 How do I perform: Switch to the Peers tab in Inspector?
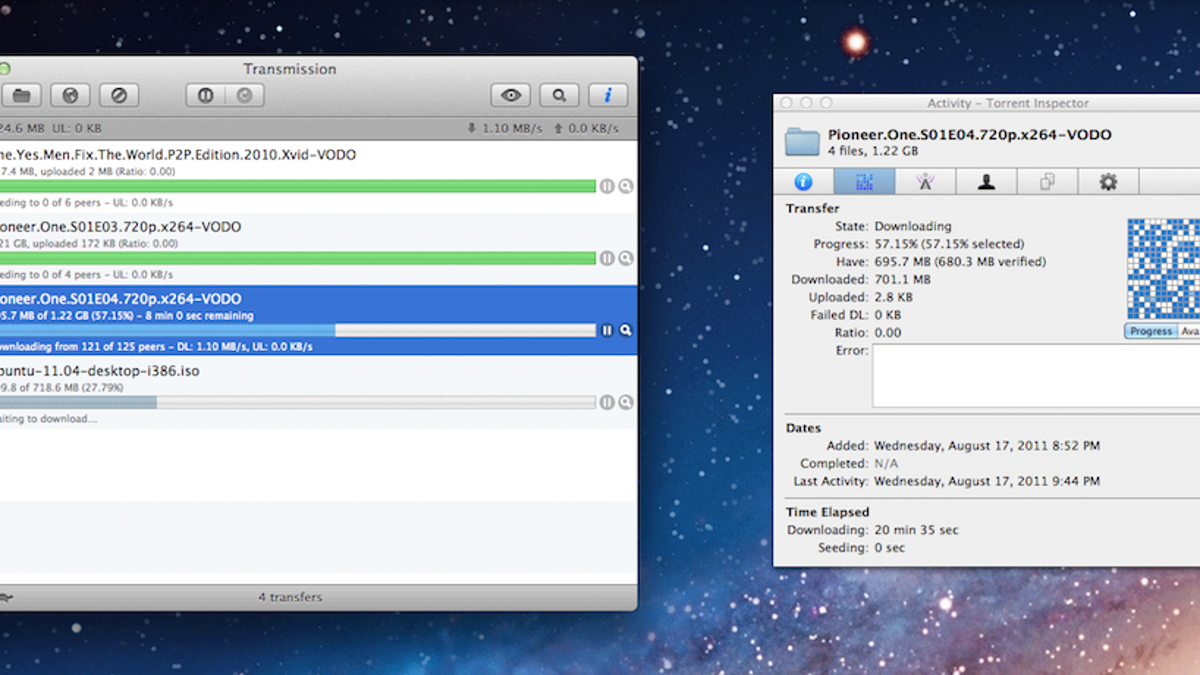986,182
